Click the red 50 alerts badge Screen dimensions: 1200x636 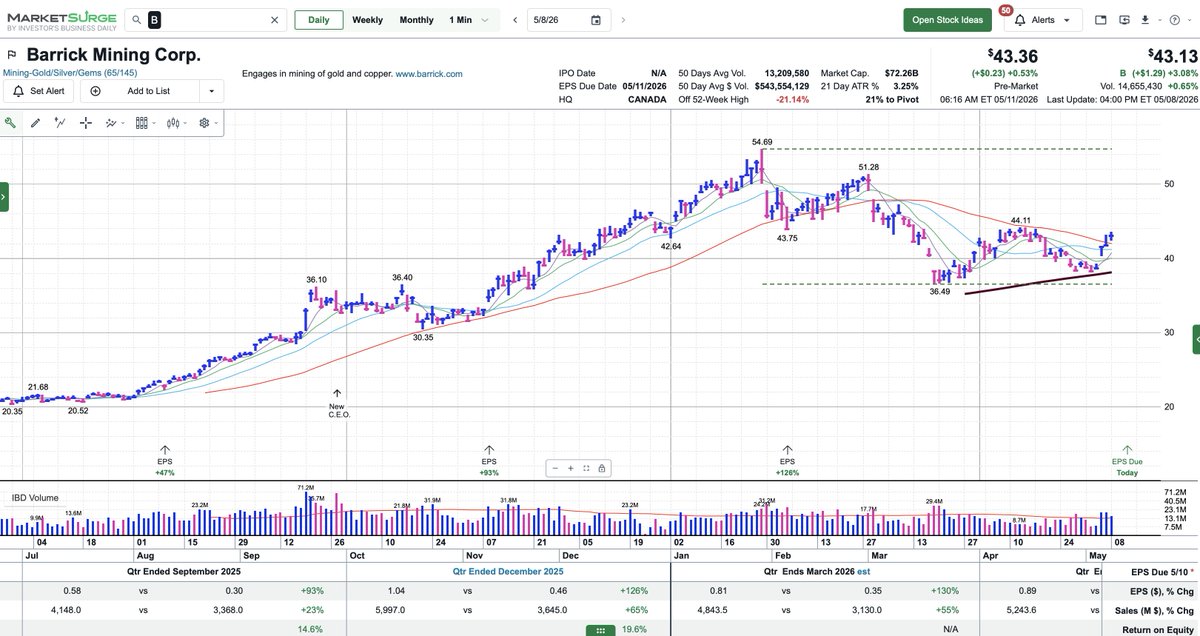[x=1005, y=9]
